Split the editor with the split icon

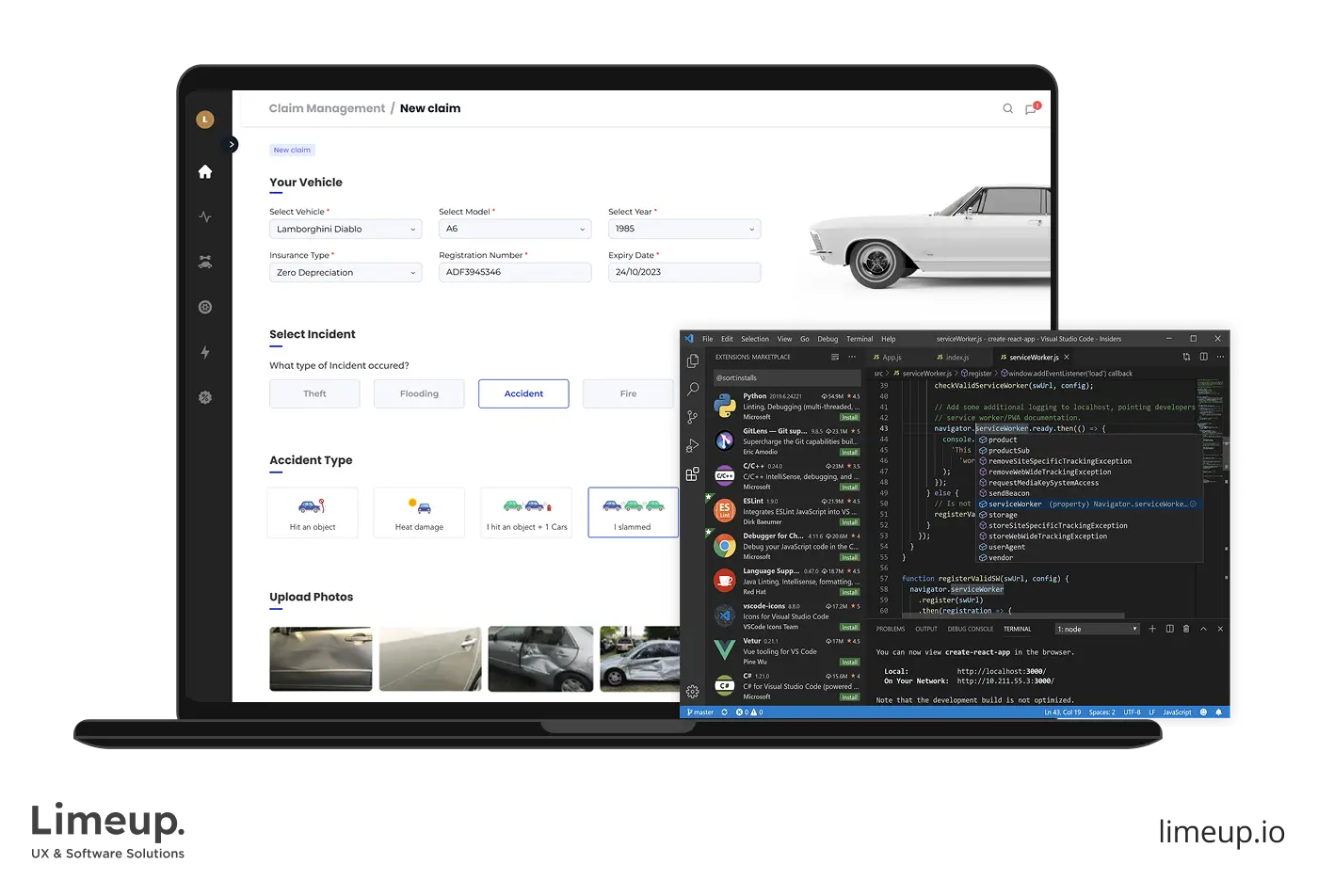coord(1203,357)
